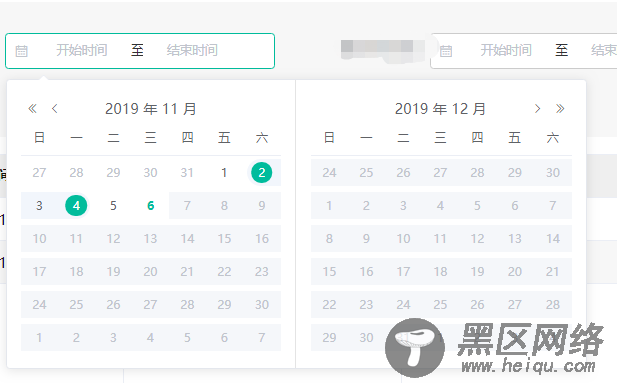
Task: Click 开始时间 field in the left date picker
Action: pos(81,50)
